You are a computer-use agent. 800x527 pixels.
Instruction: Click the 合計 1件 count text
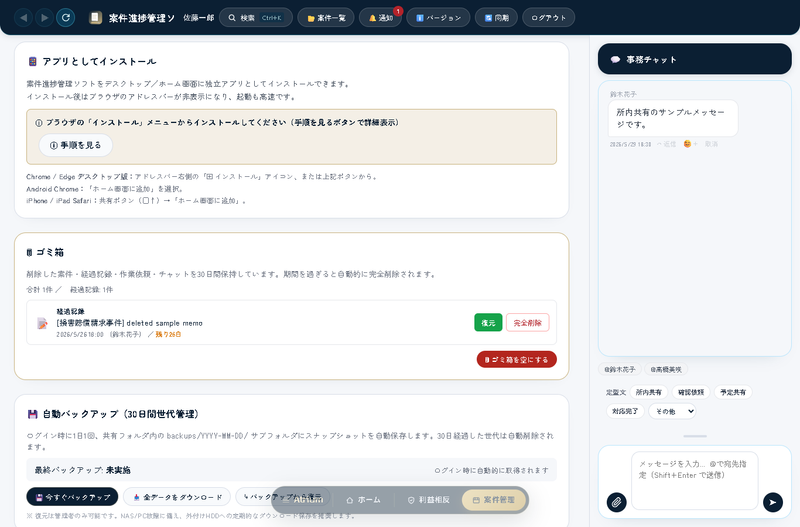(x=40, y=290)
